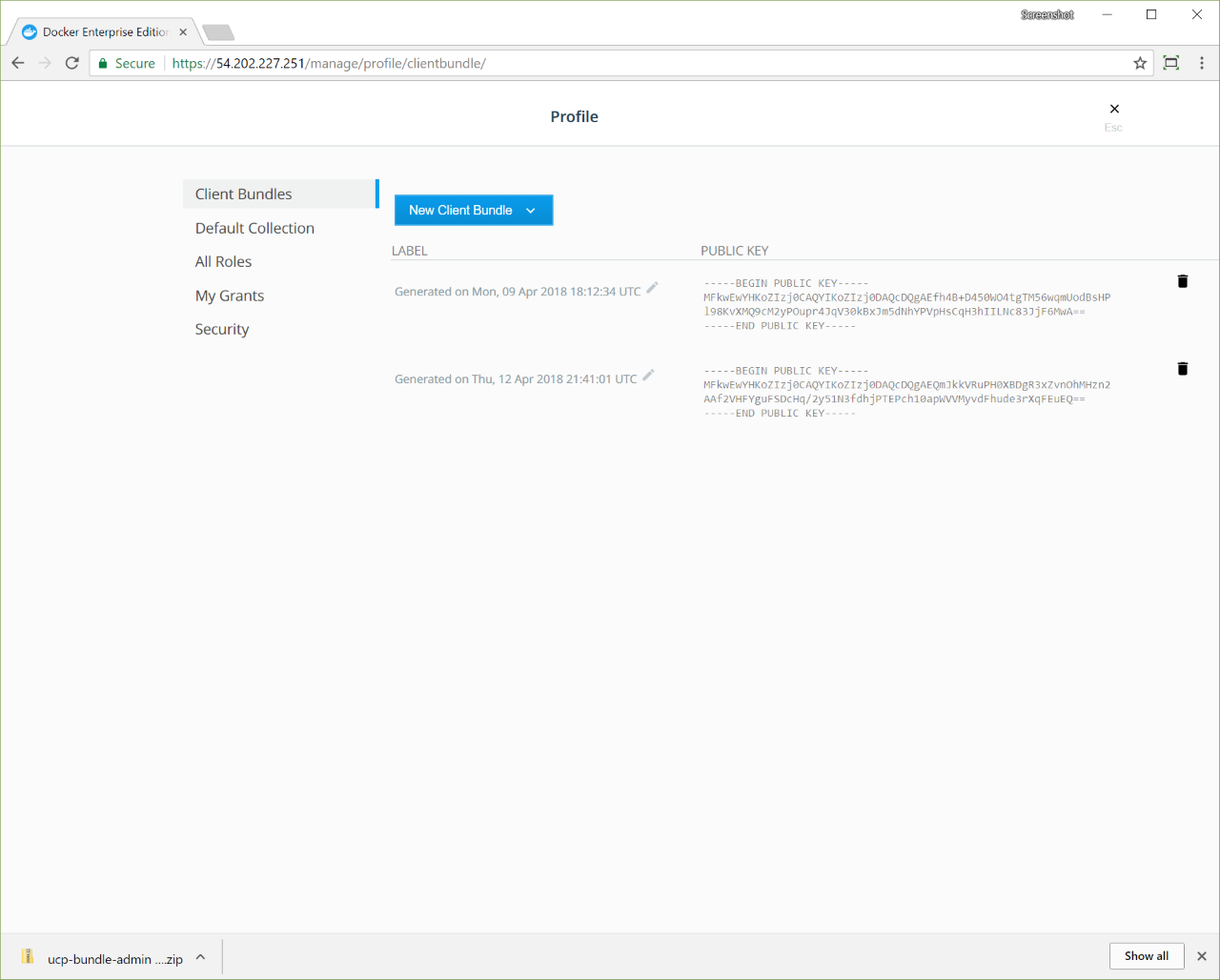Open the Chrome three-dot menu
Viewport: 1220px width, 980px height.
pyautogui.click(x=1201, y=64)
